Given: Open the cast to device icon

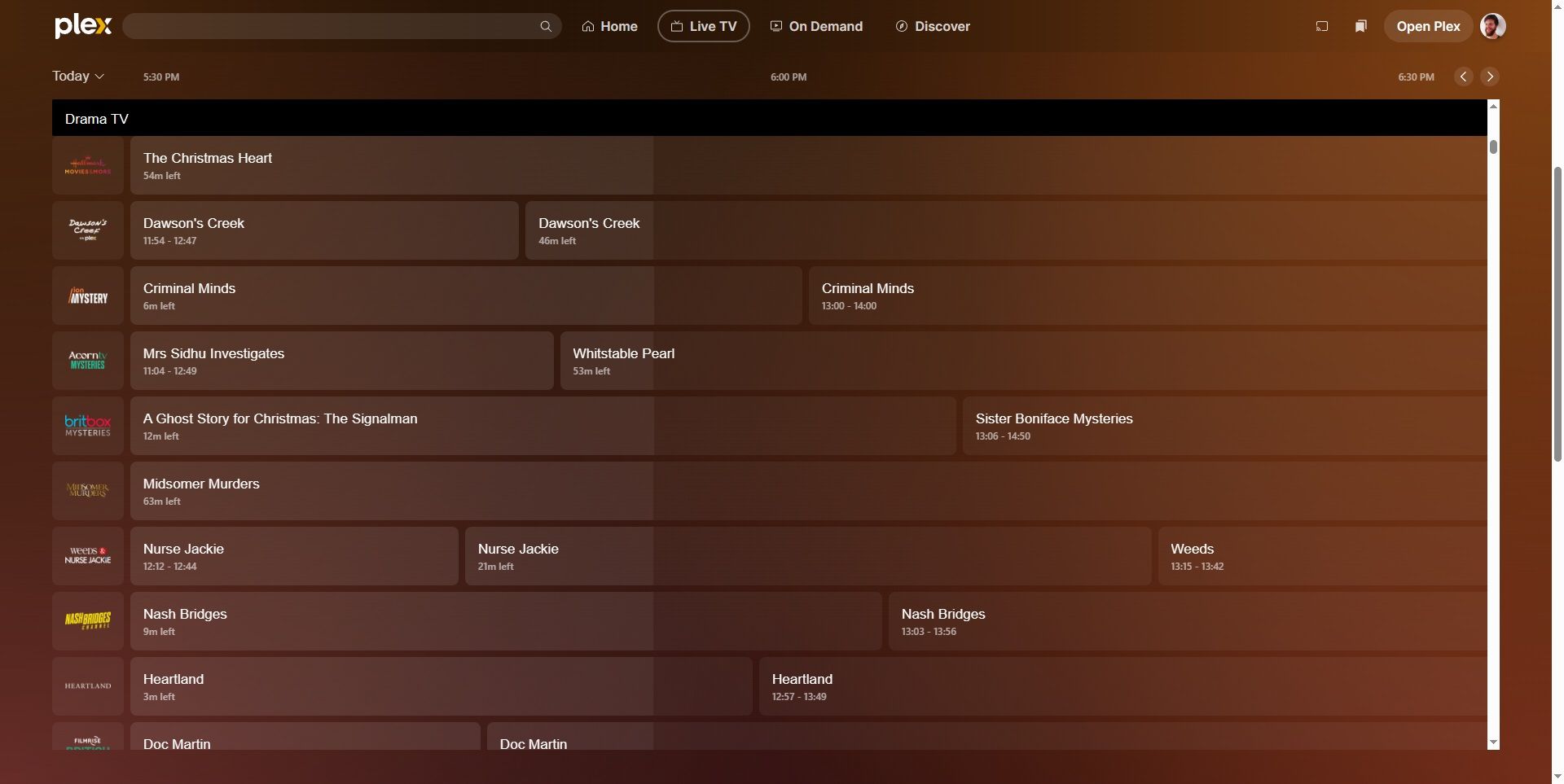Looking at the screenshot, I should coord(1321,26).
